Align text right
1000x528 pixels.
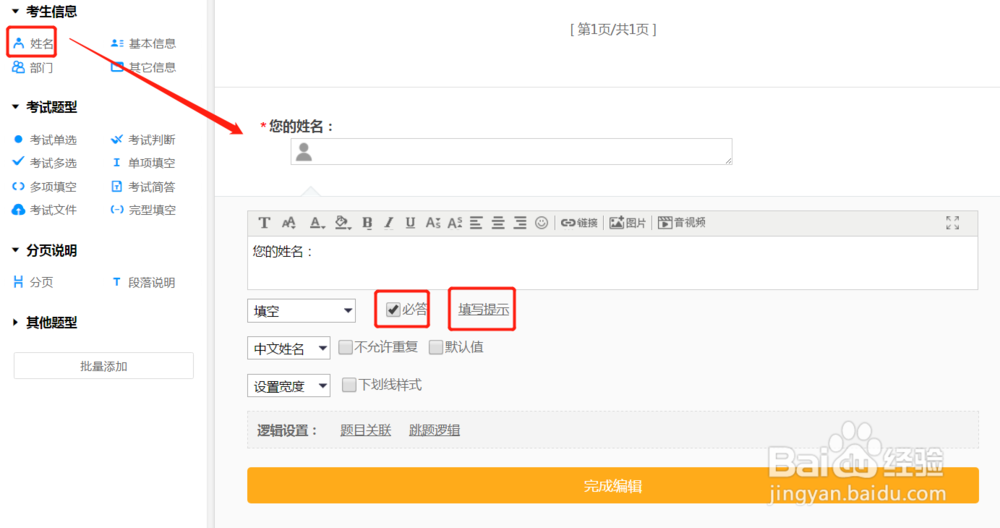[520, 223]
